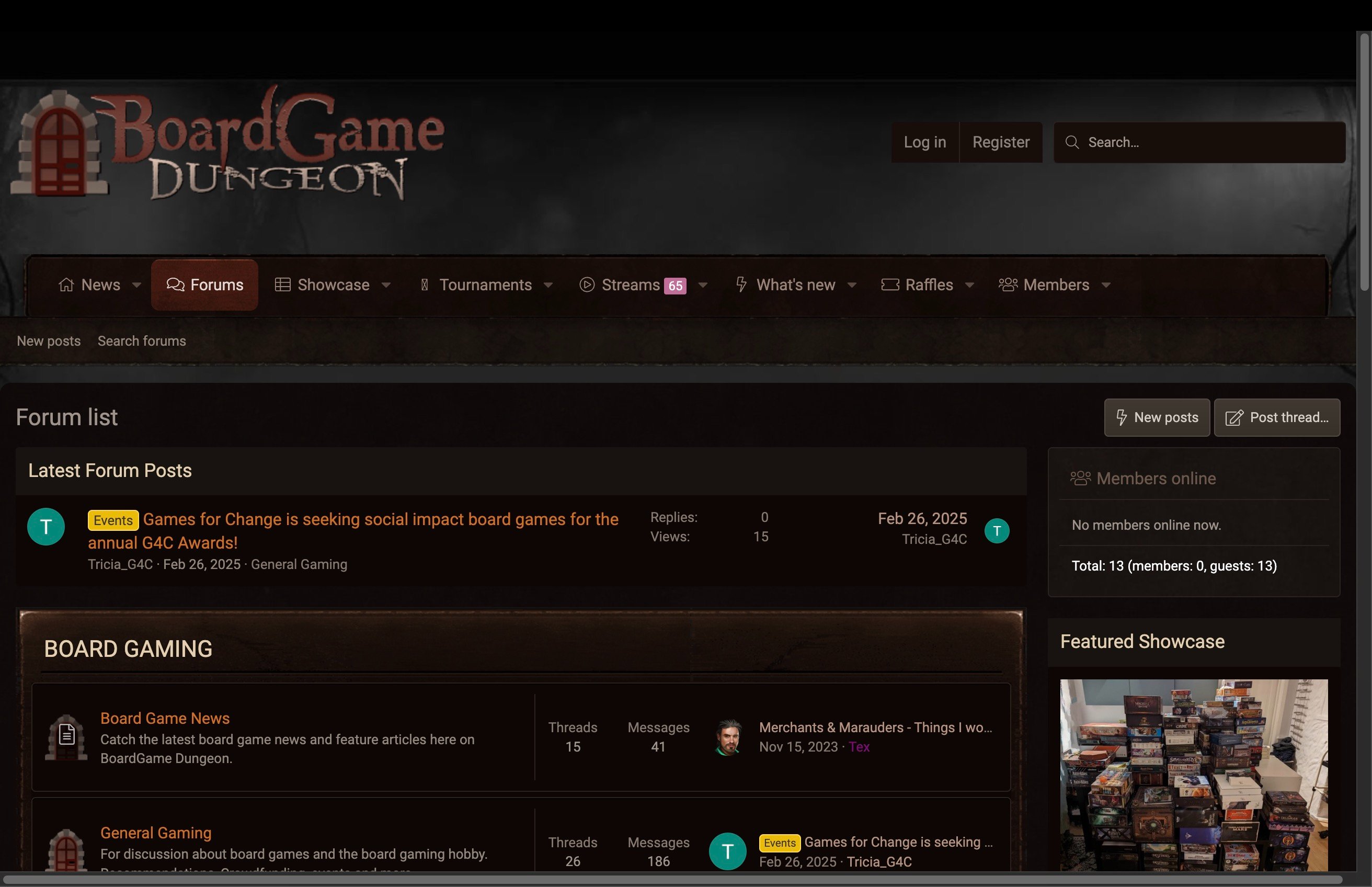Open the Showcase tab
The image size is (1372, 887).
pyautogui.click(x=323, y=285)
